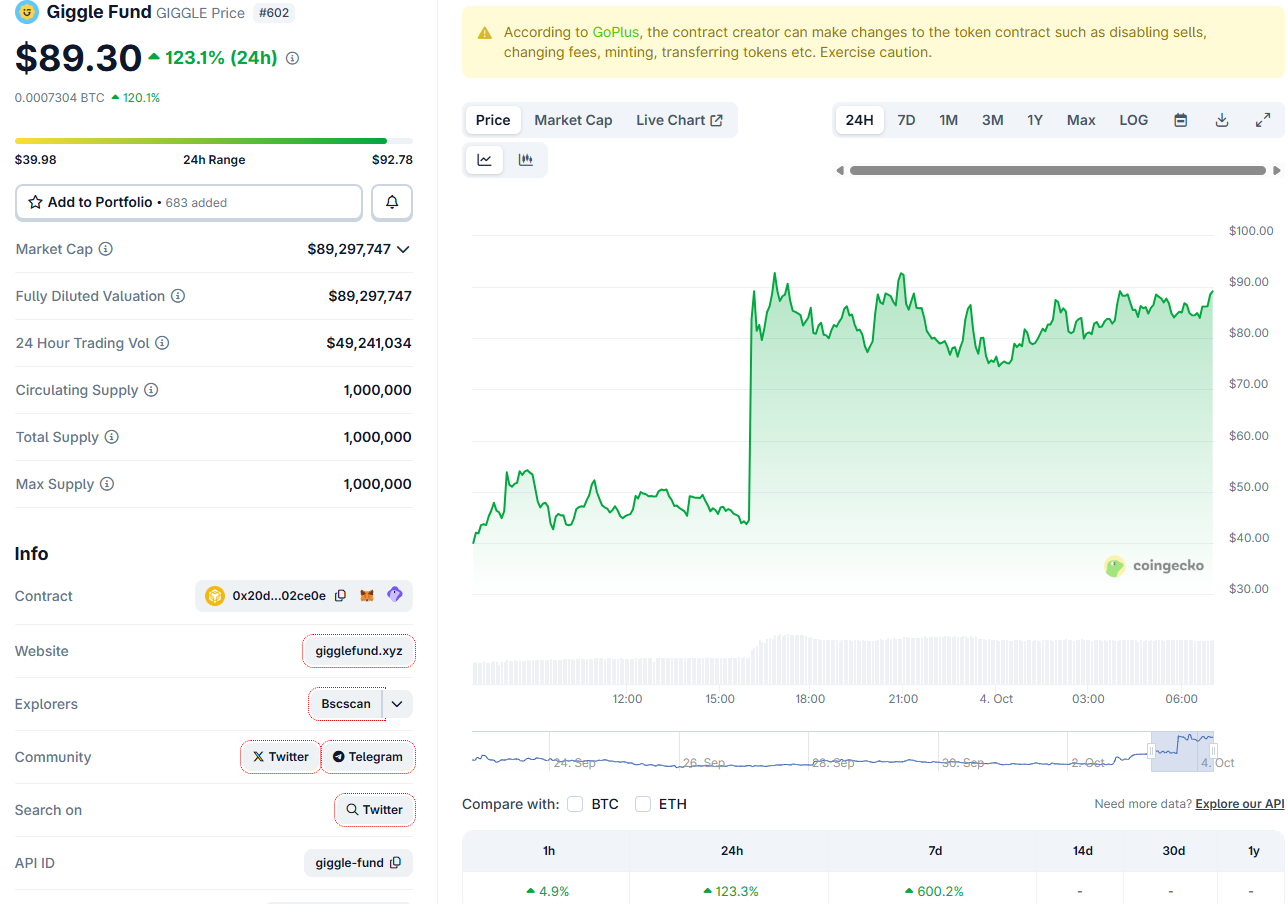Click Add to Portfolio button
1288x904 pixels.
point(188,202)
